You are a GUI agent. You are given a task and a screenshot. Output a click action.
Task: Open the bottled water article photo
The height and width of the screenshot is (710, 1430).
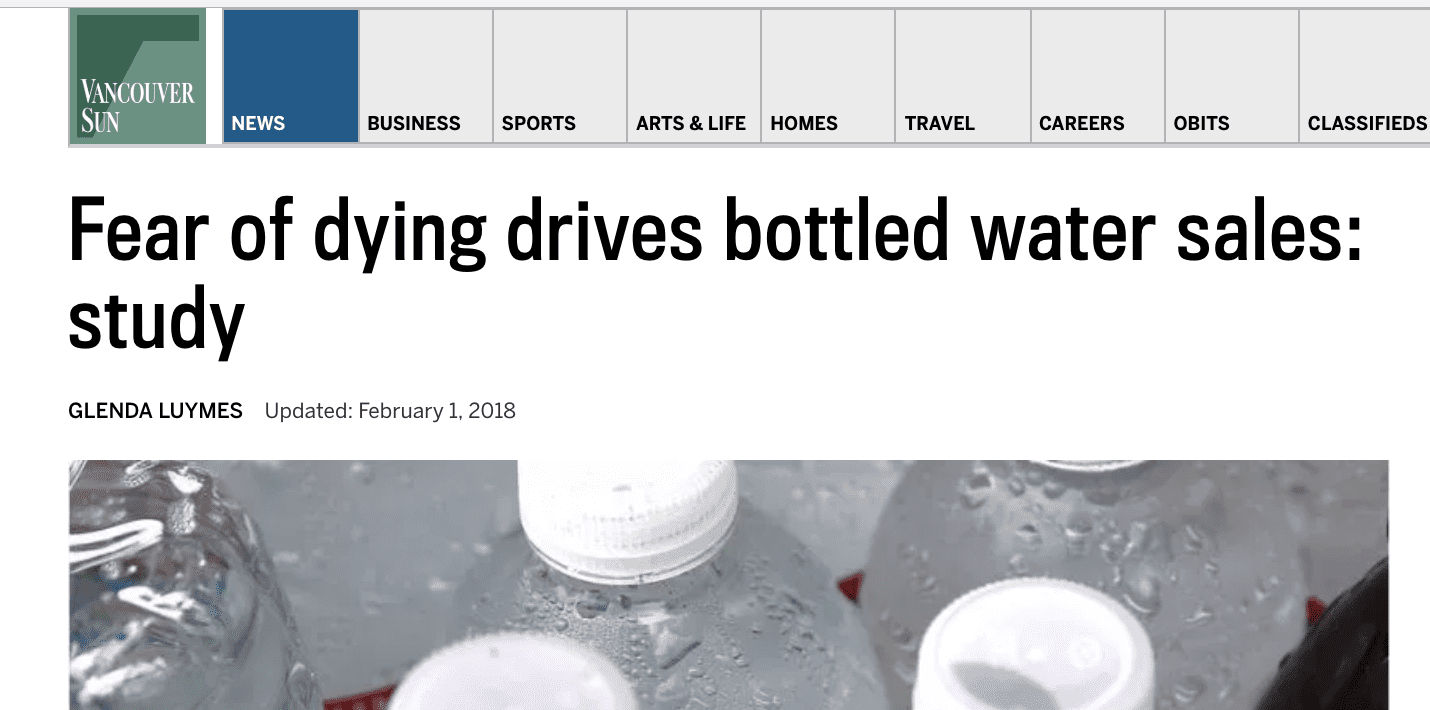729,585
